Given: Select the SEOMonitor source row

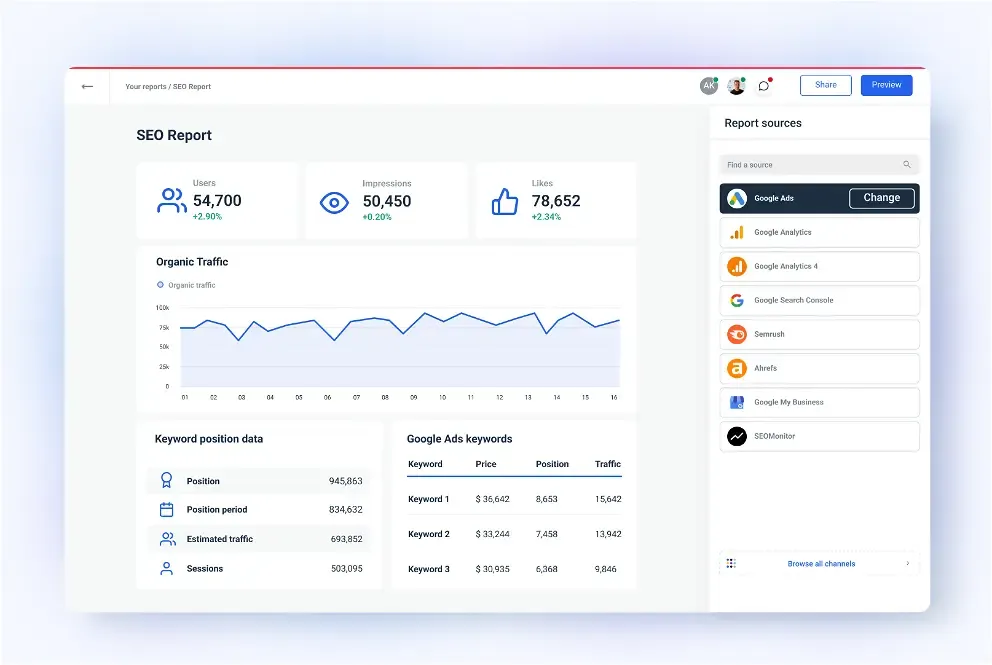Looking at the screenshot, I should point(819,436).
